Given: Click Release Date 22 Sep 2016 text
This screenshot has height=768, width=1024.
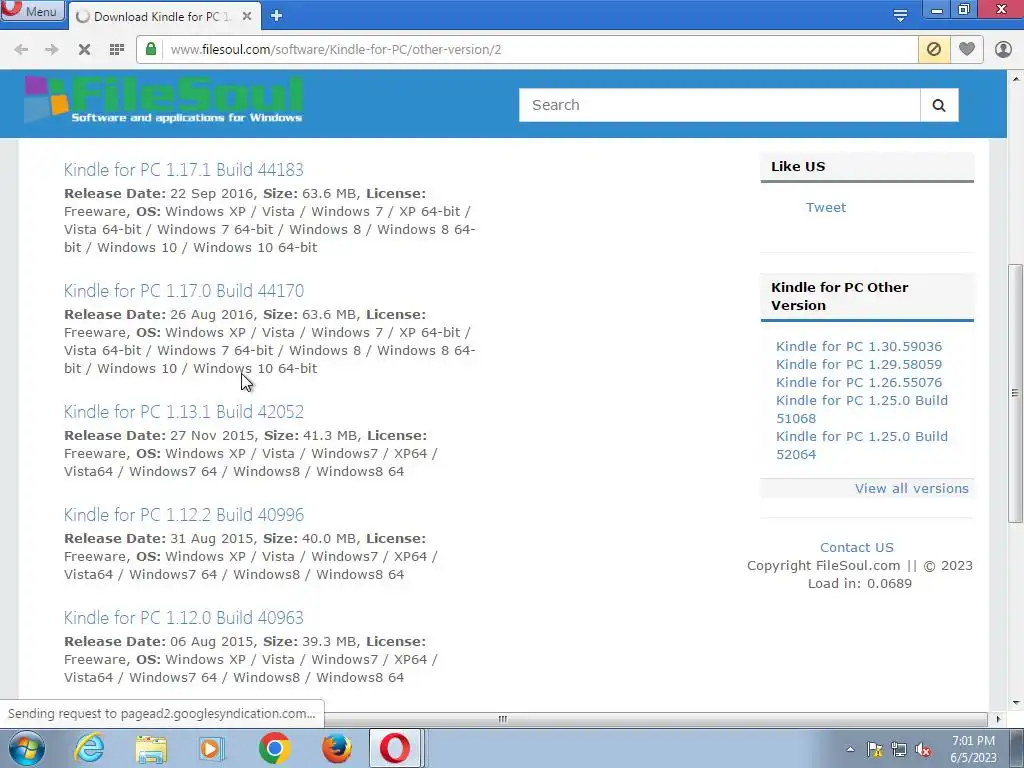Looking at the screenshot, I should [161, 194].
